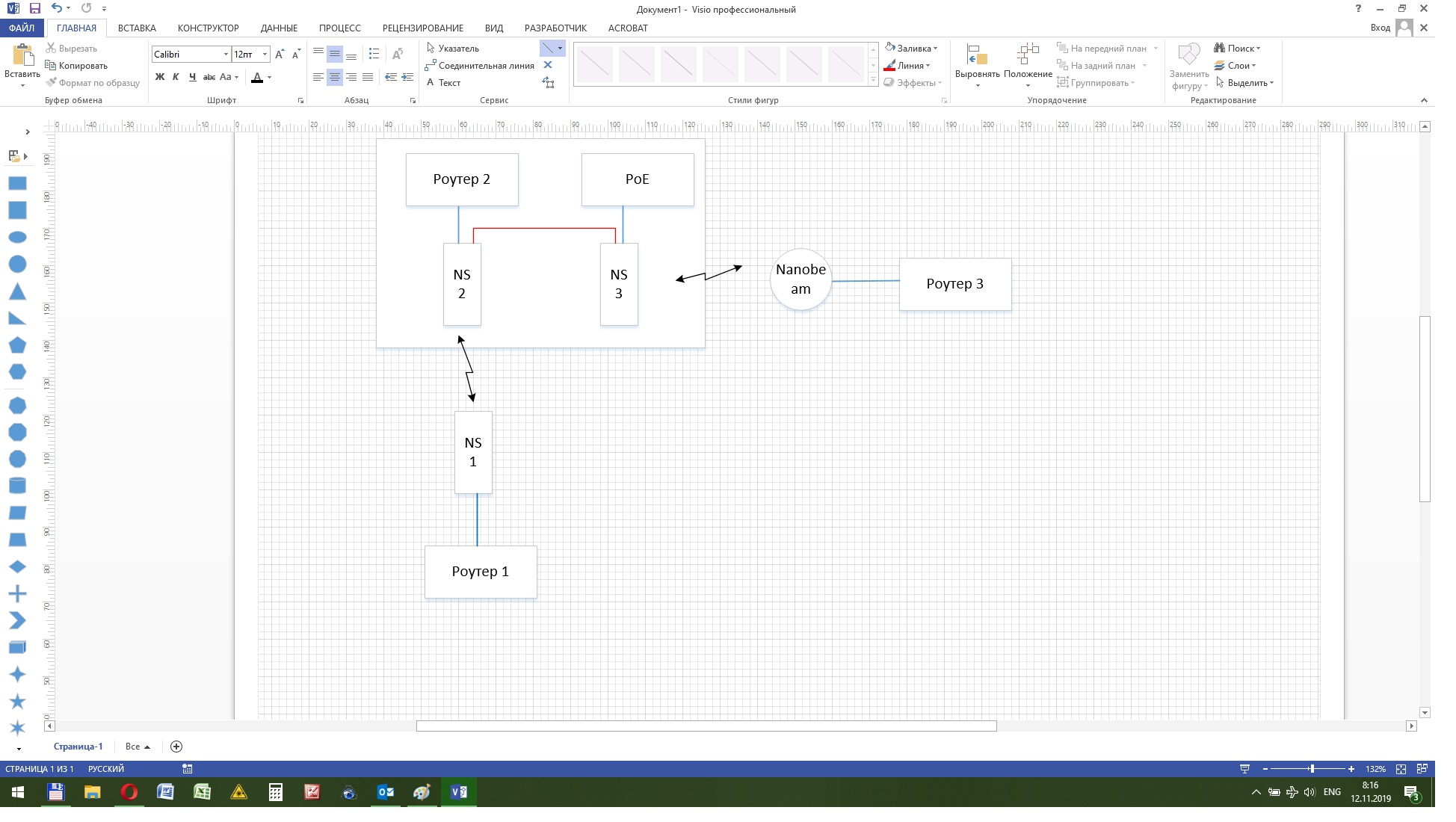The width and height of the screenshot is (1456, 822).
Task: Click the zoom slider handle
Action: (x=1312, y=769)
